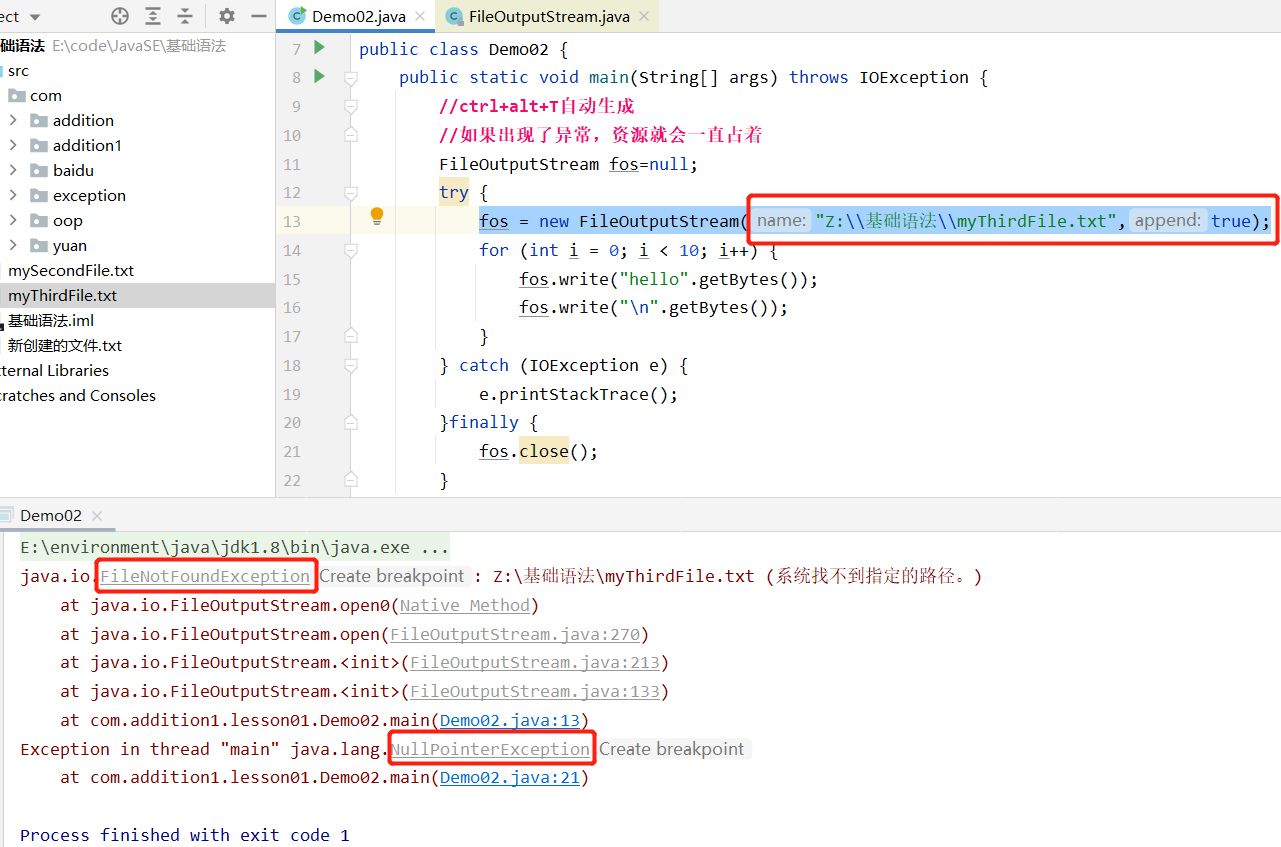Fold the main method at line 8
This screenshot has width=1281, height=847.
(350, 77)
